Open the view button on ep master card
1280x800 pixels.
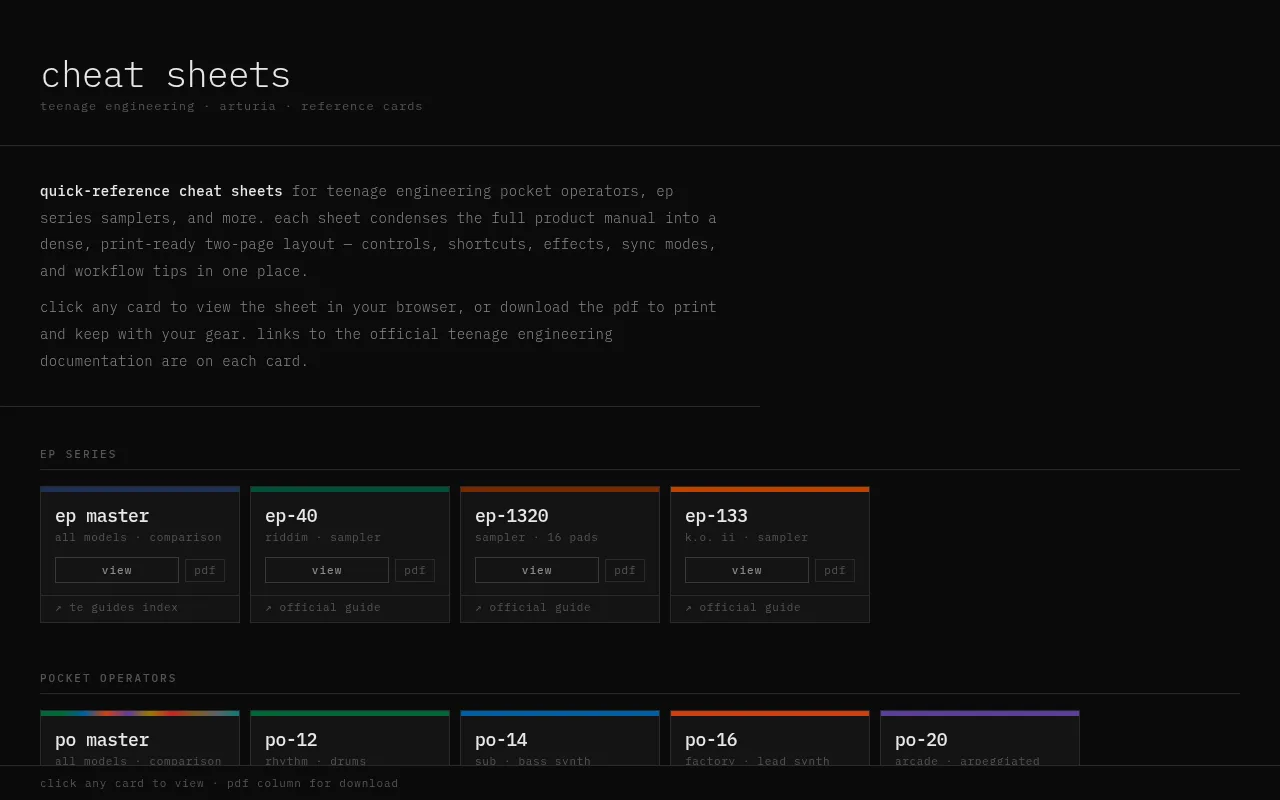tap(117, 570)
